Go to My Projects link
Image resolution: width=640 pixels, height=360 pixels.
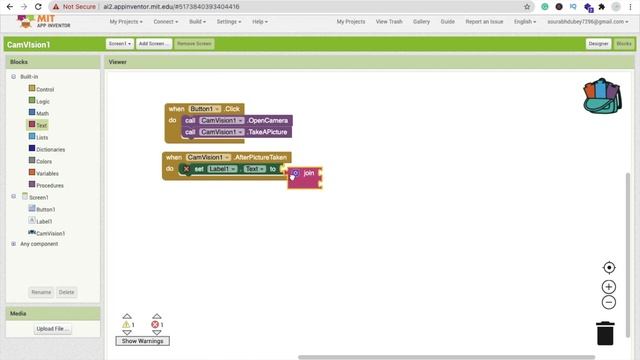pos(351,22)
